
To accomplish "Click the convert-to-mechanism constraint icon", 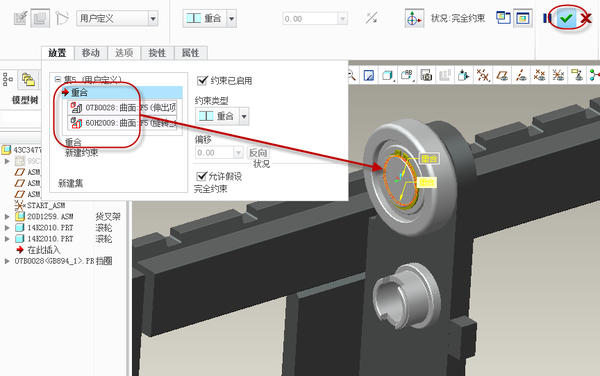I will (x=62, y=18).
